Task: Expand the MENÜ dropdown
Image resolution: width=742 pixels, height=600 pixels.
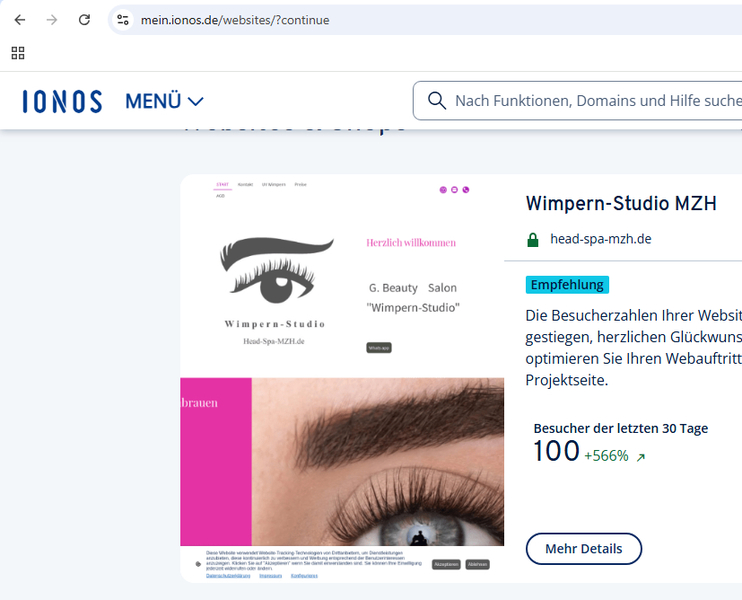Action: [164, 101]
